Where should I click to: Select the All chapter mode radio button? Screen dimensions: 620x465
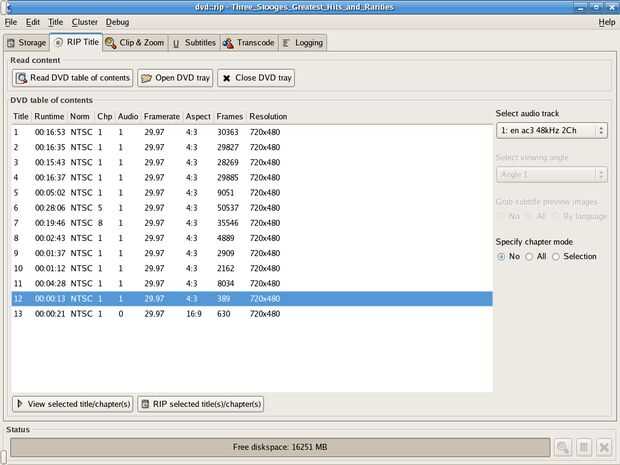coord(529,257)
